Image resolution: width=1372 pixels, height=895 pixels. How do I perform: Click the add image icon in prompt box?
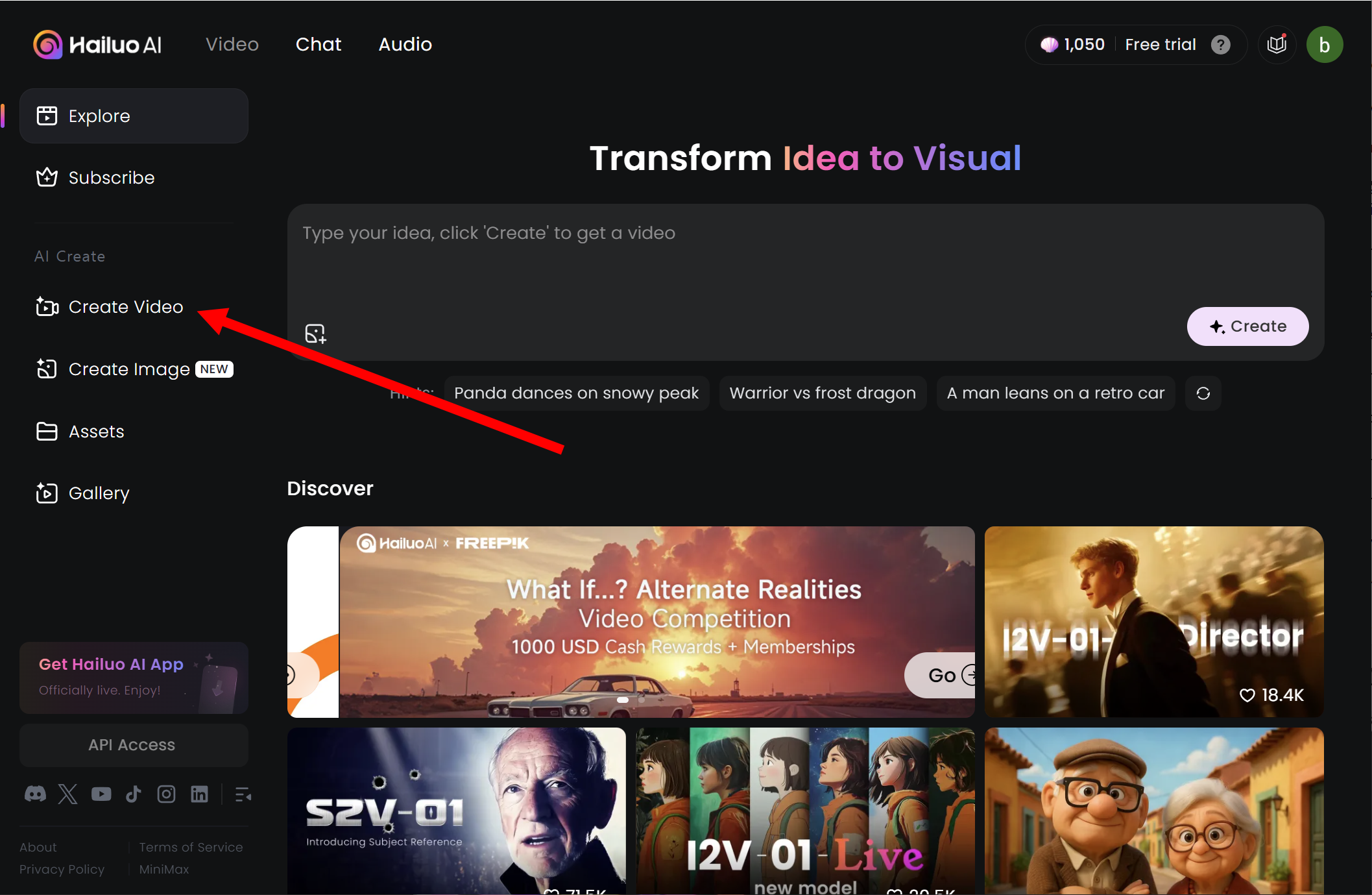(x=315, y=334)
